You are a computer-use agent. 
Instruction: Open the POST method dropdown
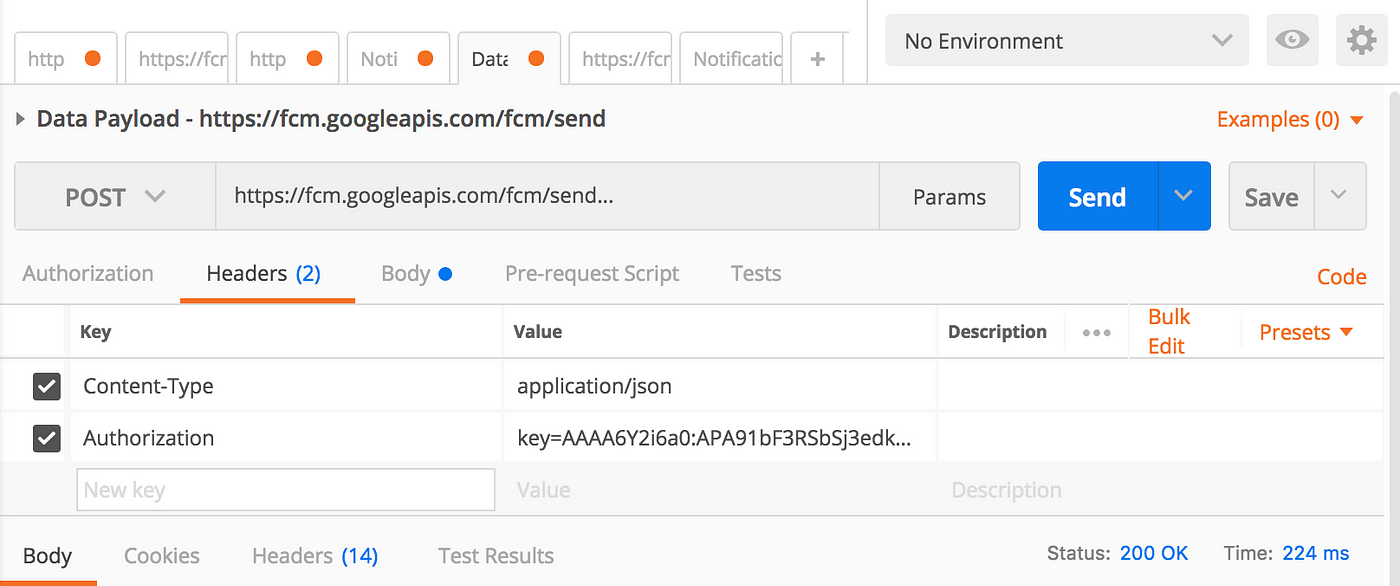(115, 197)
